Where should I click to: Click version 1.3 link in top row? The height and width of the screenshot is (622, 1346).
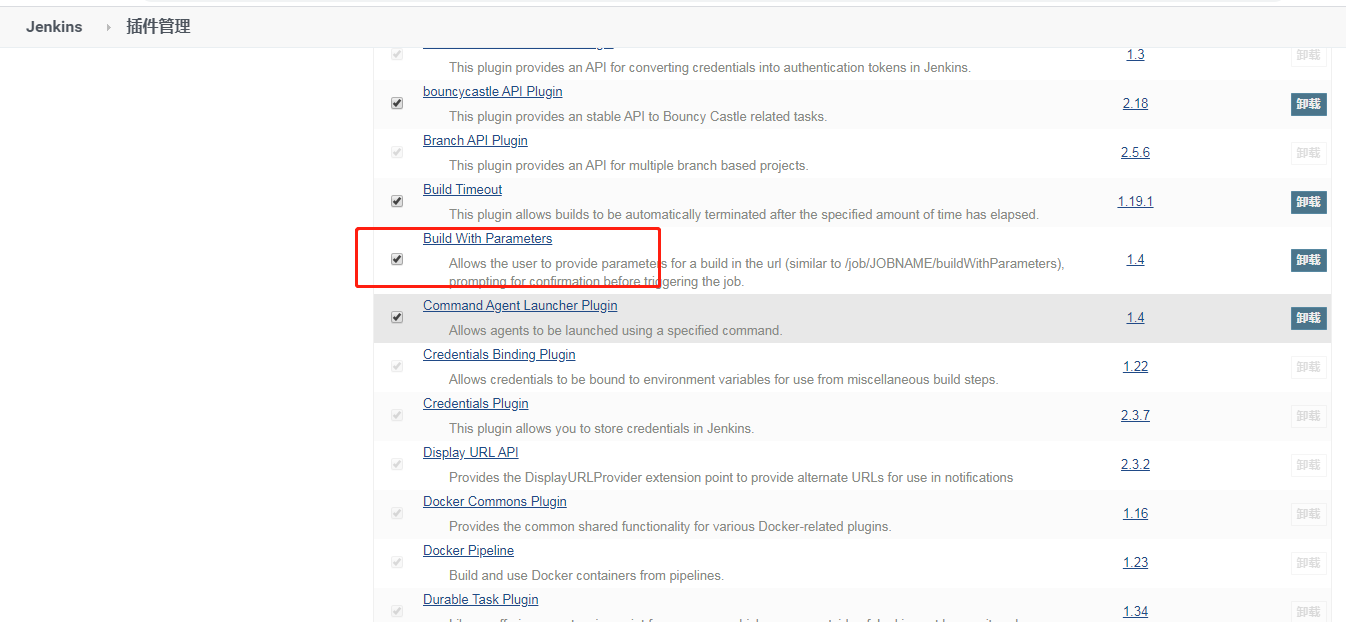[x=1135, y=54]
